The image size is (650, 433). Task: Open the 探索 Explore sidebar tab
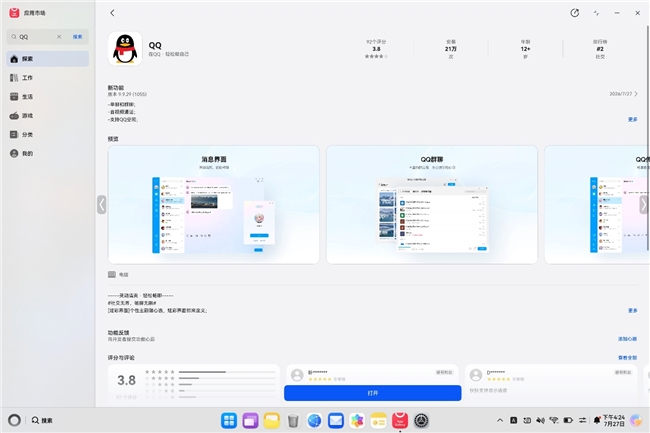48,59
